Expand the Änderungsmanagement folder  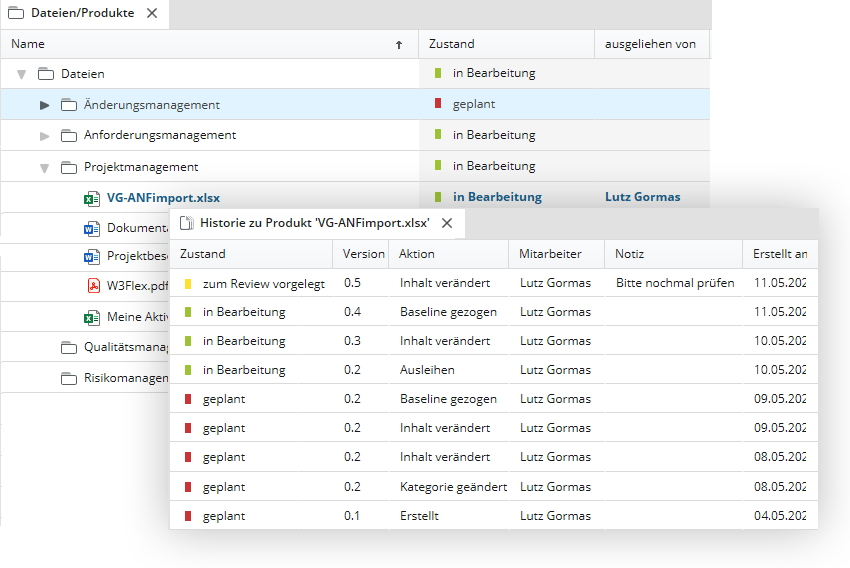44,105
